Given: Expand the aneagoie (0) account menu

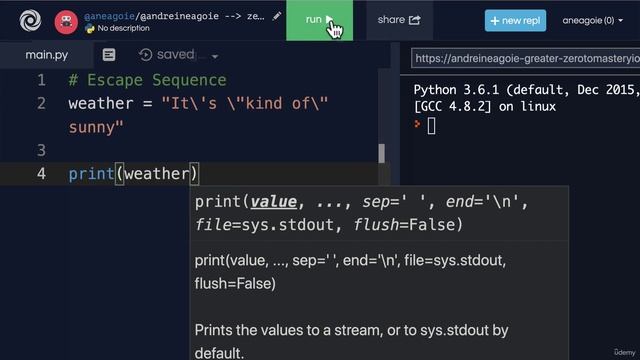Looking at the screenshot, I should pos(592,20).
